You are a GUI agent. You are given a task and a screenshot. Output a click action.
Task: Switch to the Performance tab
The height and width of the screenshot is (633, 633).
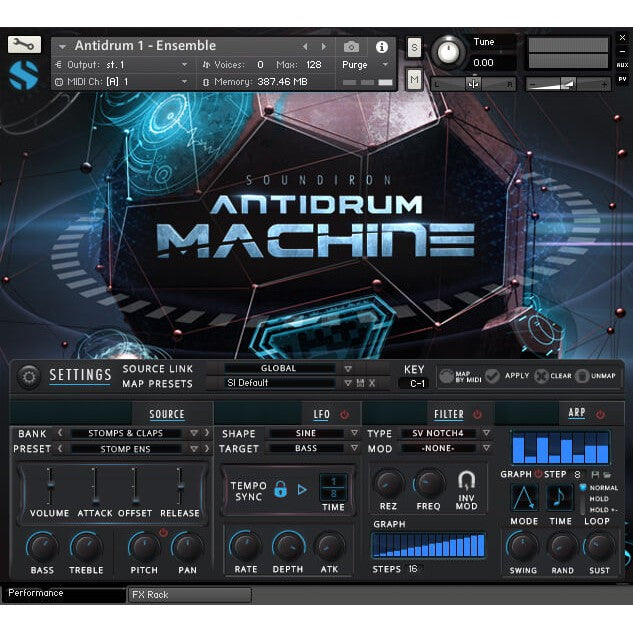(64, 593)
